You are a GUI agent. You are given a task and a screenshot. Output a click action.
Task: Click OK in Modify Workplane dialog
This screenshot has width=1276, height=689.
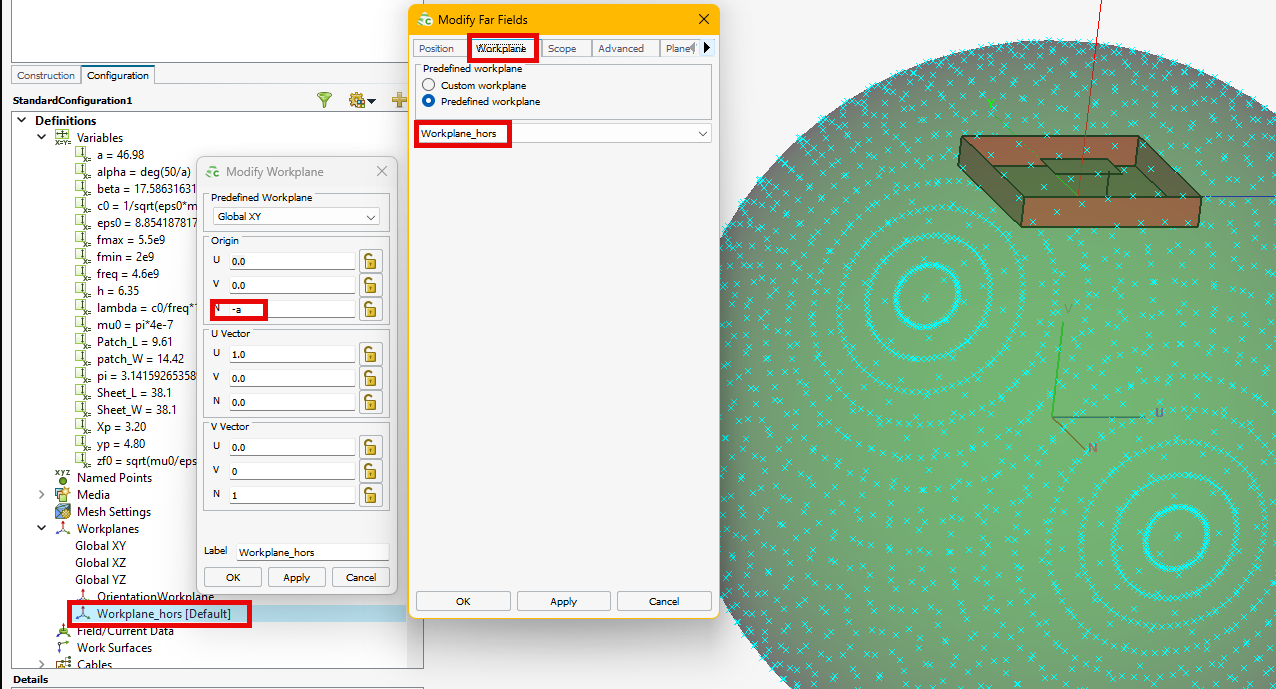pyautogui.click(x=233, y=577)
